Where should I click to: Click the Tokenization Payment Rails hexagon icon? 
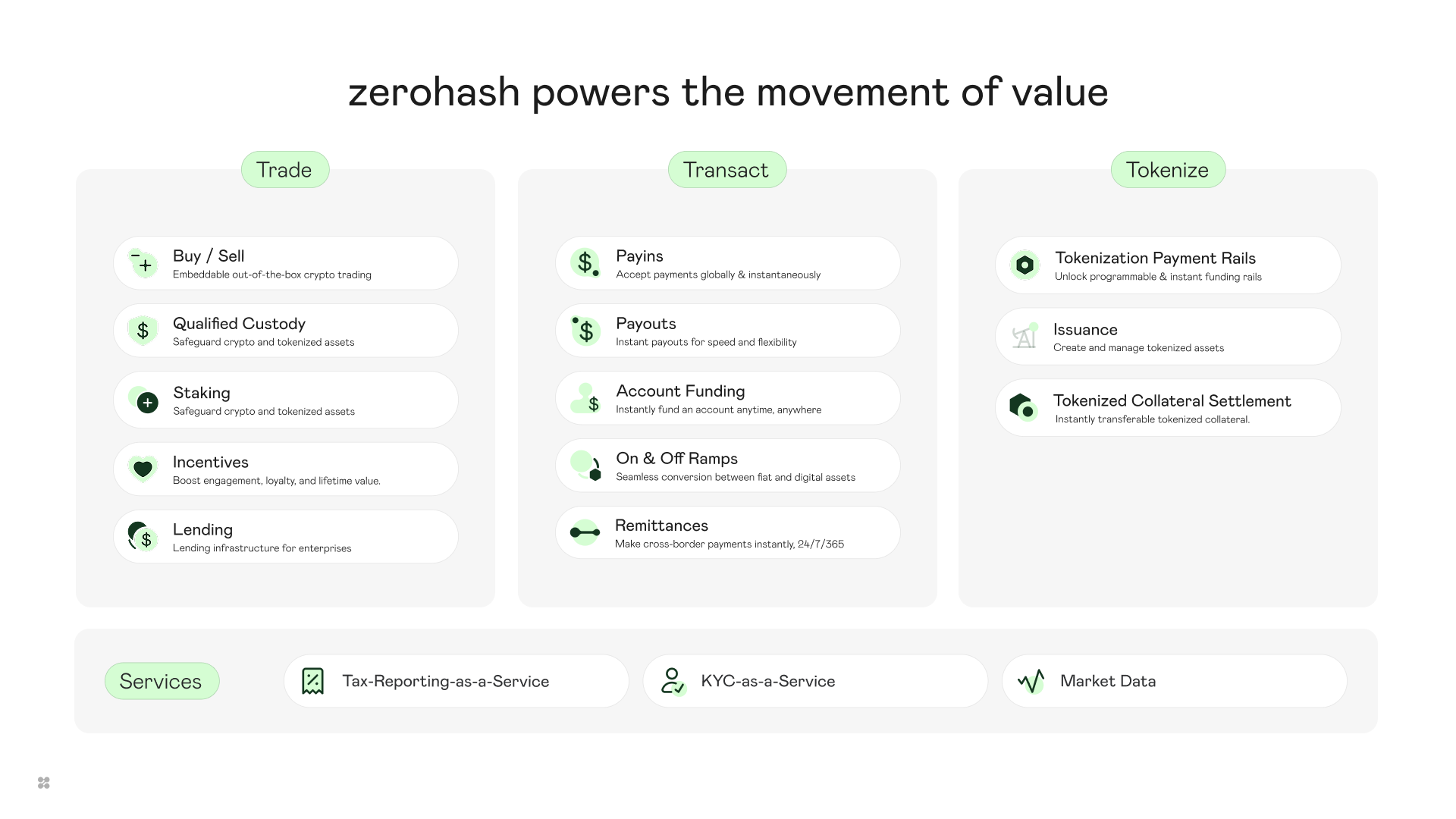[1025, 265]
